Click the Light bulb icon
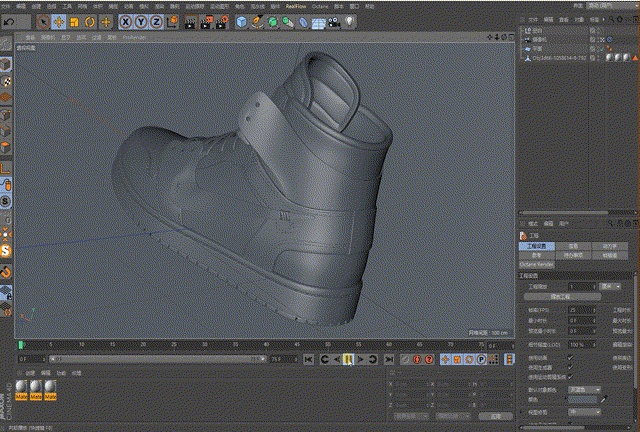Image resolution: width=640 pixels, height=432 pixels. coord(350,22)
